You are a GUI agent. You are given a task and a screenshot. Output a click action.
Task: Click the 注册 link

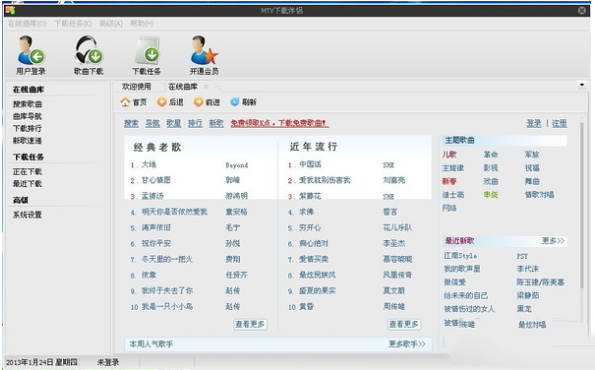(x=559, y=123)
